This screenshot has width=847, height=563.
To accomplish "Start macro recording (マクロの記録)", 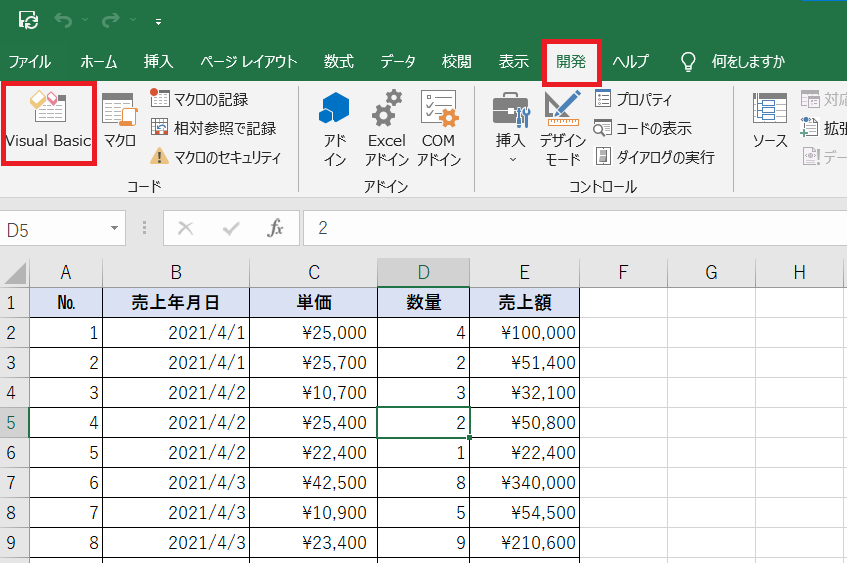I will tap(199, 99).
